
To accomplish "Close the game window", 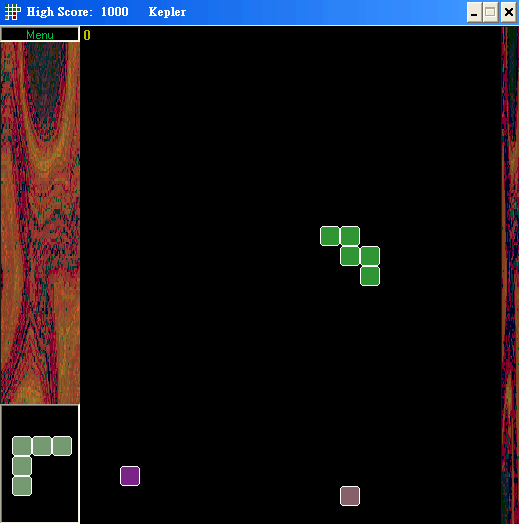I will (x=509, y=13).
